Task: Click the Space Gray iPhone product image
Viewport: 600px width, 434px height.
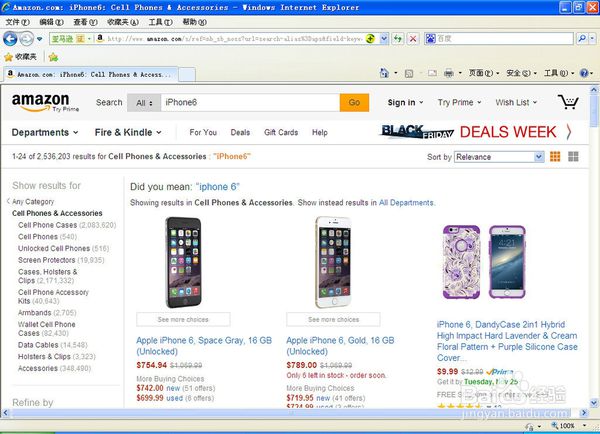Action: click(183, 262)
